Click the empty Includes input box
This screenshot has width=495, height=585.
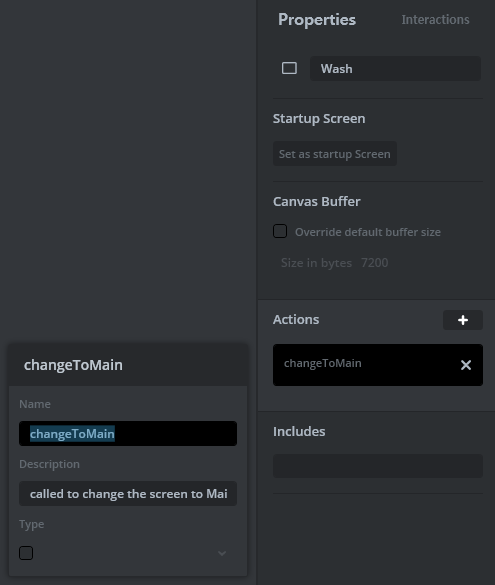pos(377,466)
